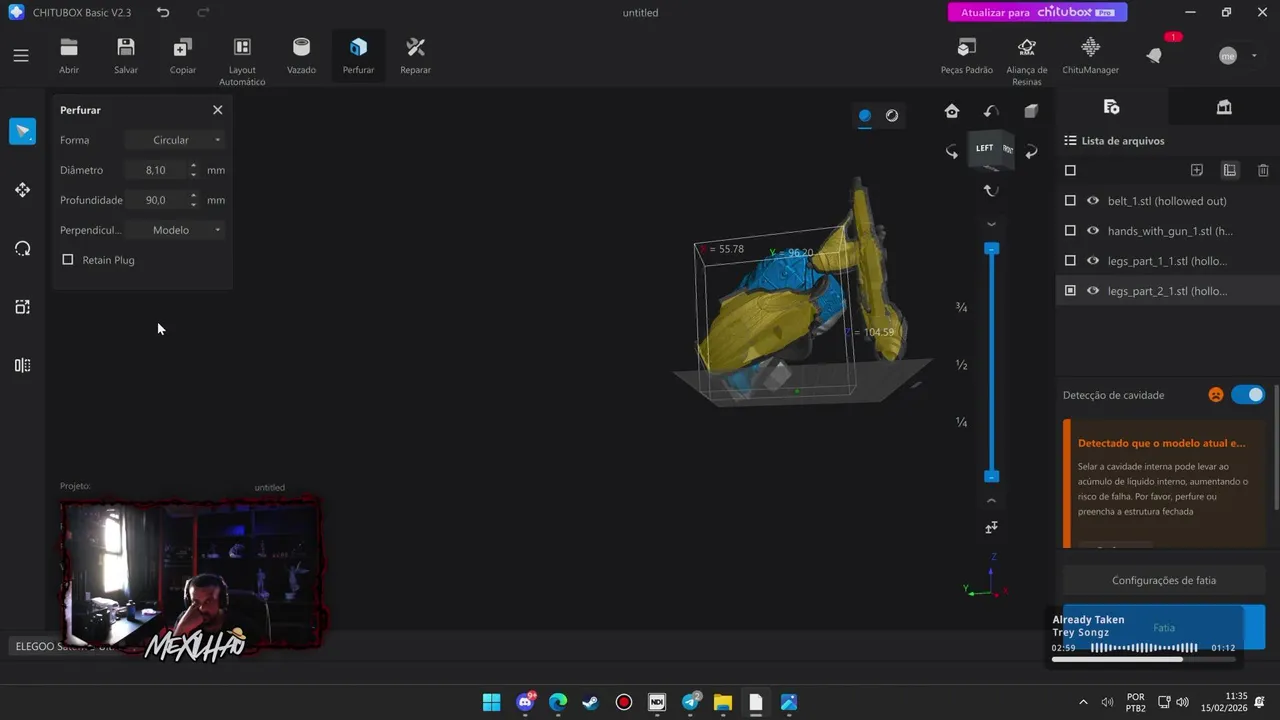Switch to transparent x-ray render mode icon
Screen dimensions: 1280x720
pyautogui.click(x=892, y=115)
